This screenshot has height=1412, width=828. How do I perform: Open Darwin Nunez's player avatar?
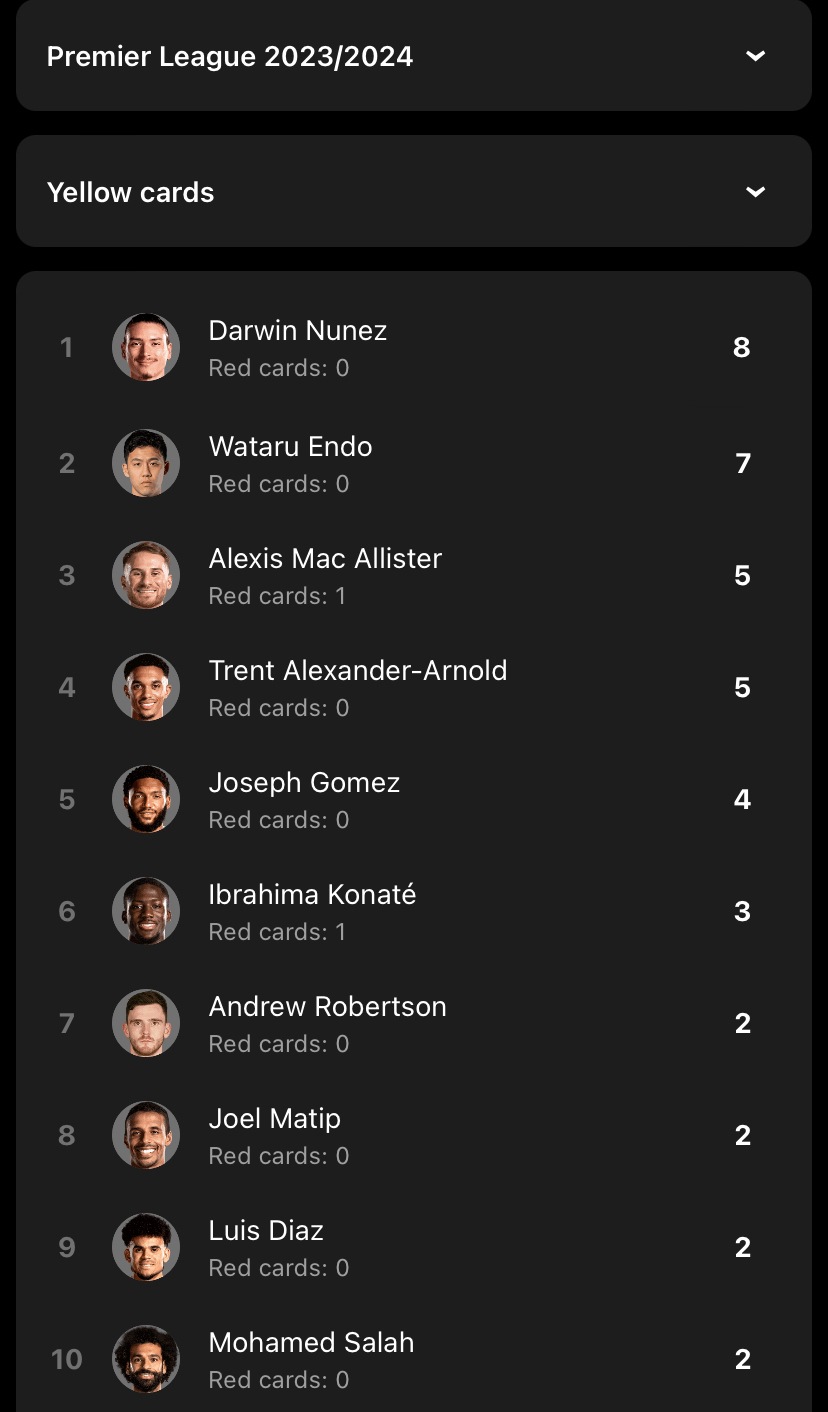point(146,347)
